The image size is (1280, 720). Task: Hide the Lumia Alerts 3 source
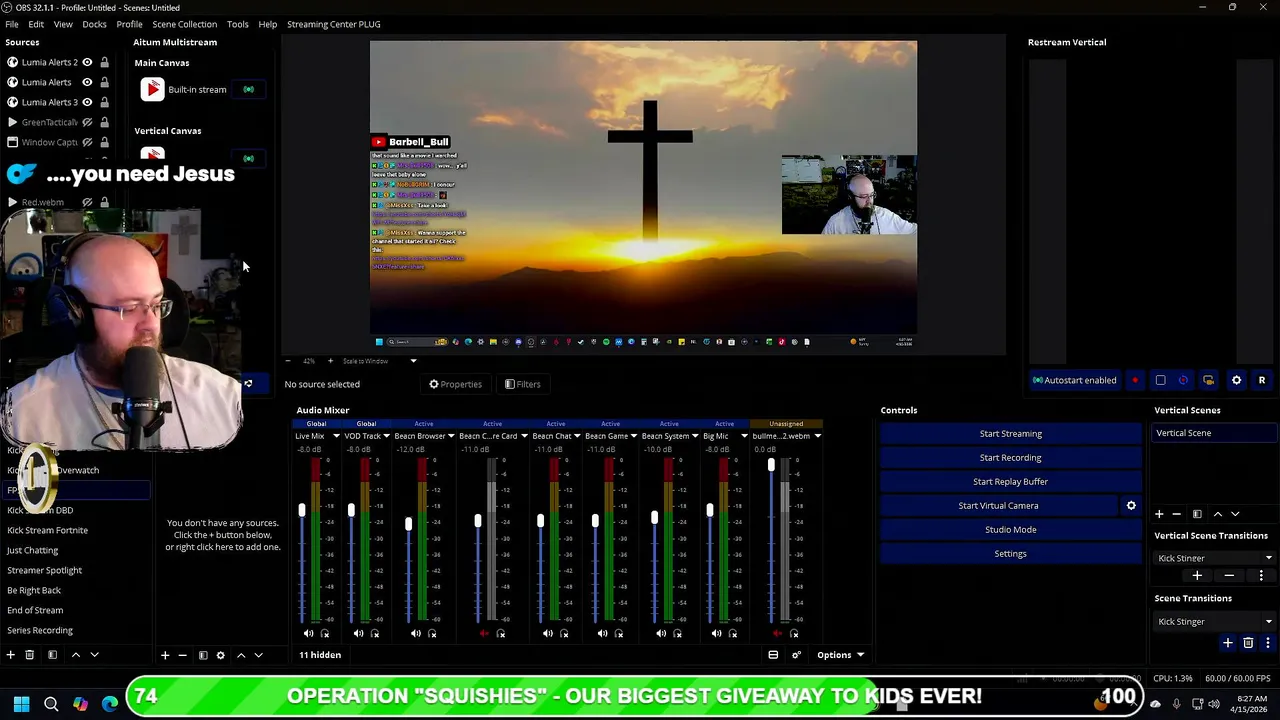[87, 102]
